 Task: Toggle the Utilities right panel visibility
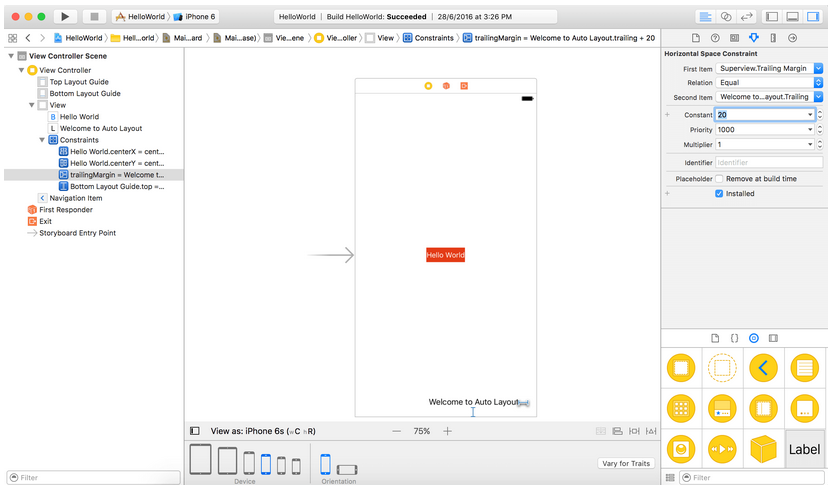(x=813, y=17)
